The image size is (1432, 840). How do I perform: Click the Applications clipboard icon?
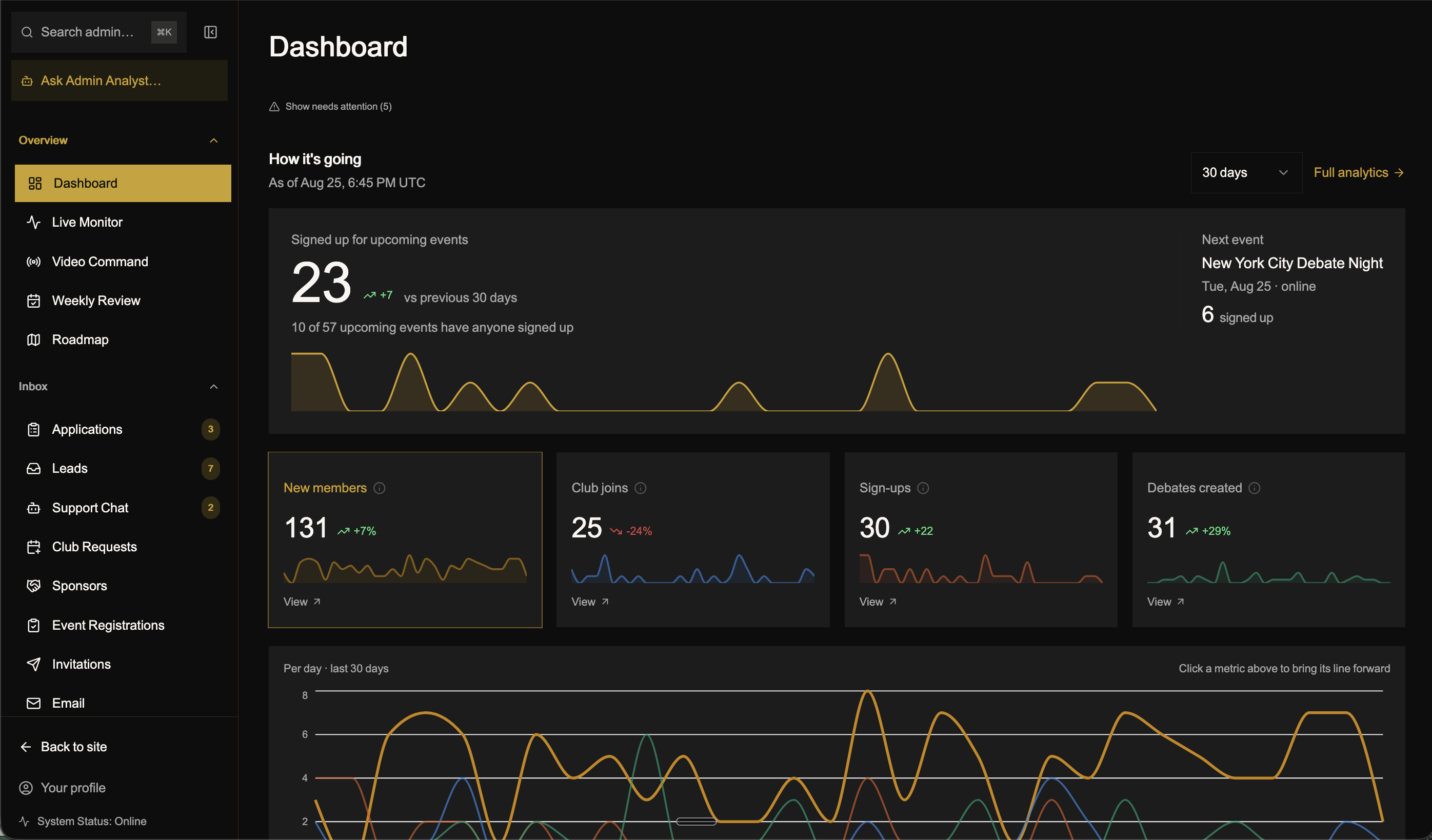(x=33, y=429)
